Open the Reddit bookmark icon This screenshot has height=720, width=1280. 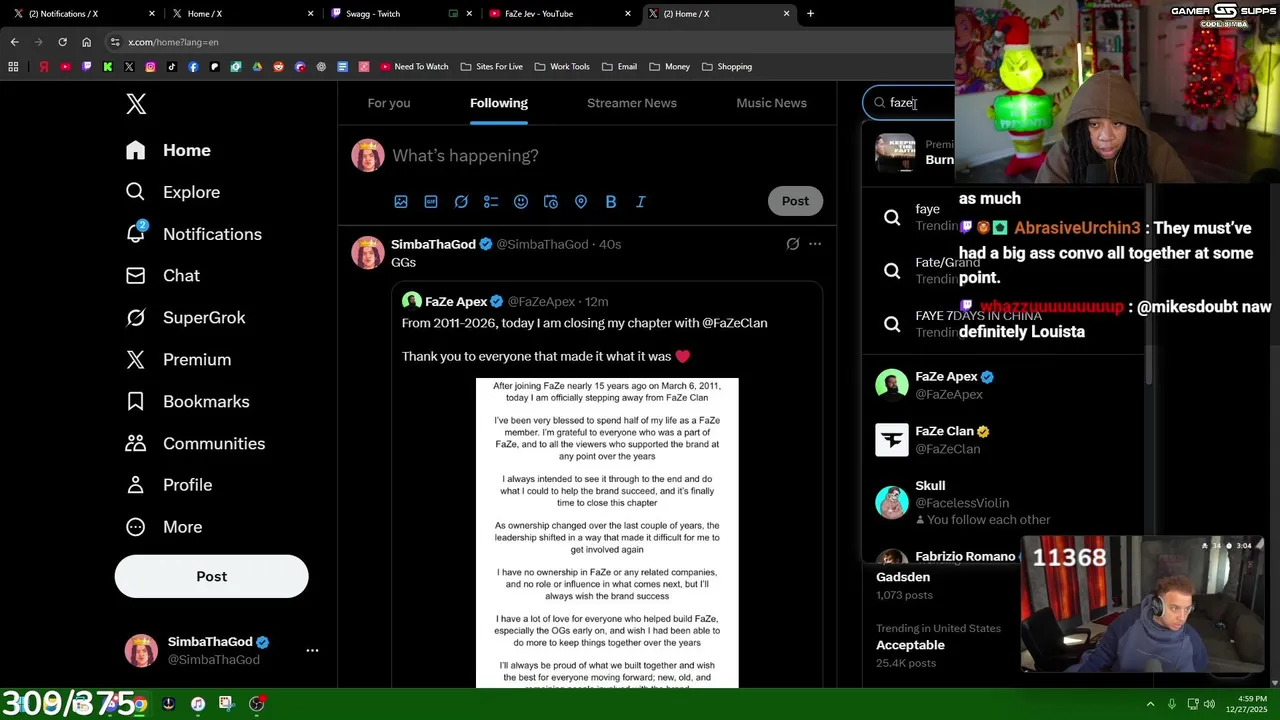pos(278,67)
